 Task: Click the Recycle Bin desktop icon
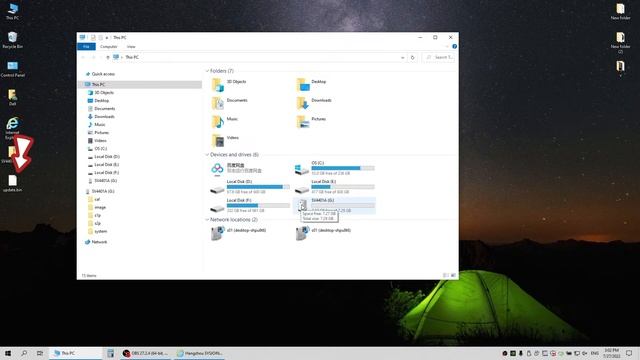click(x=13, y=40)
